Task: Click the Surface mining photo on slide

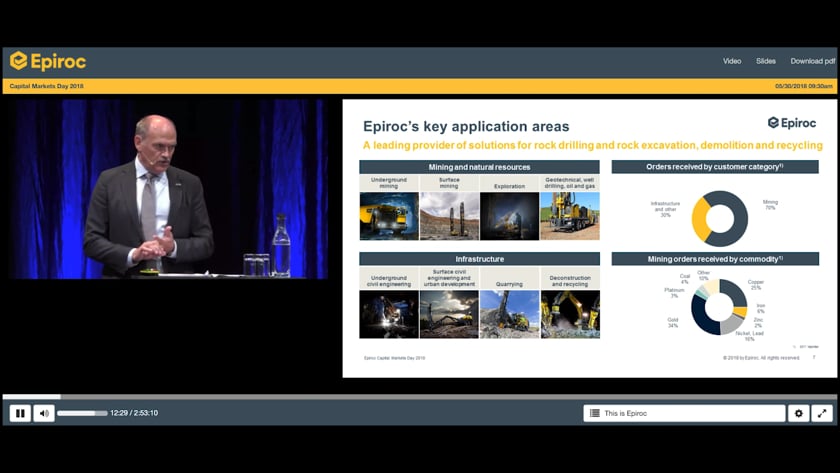Action: pos(449,216)
